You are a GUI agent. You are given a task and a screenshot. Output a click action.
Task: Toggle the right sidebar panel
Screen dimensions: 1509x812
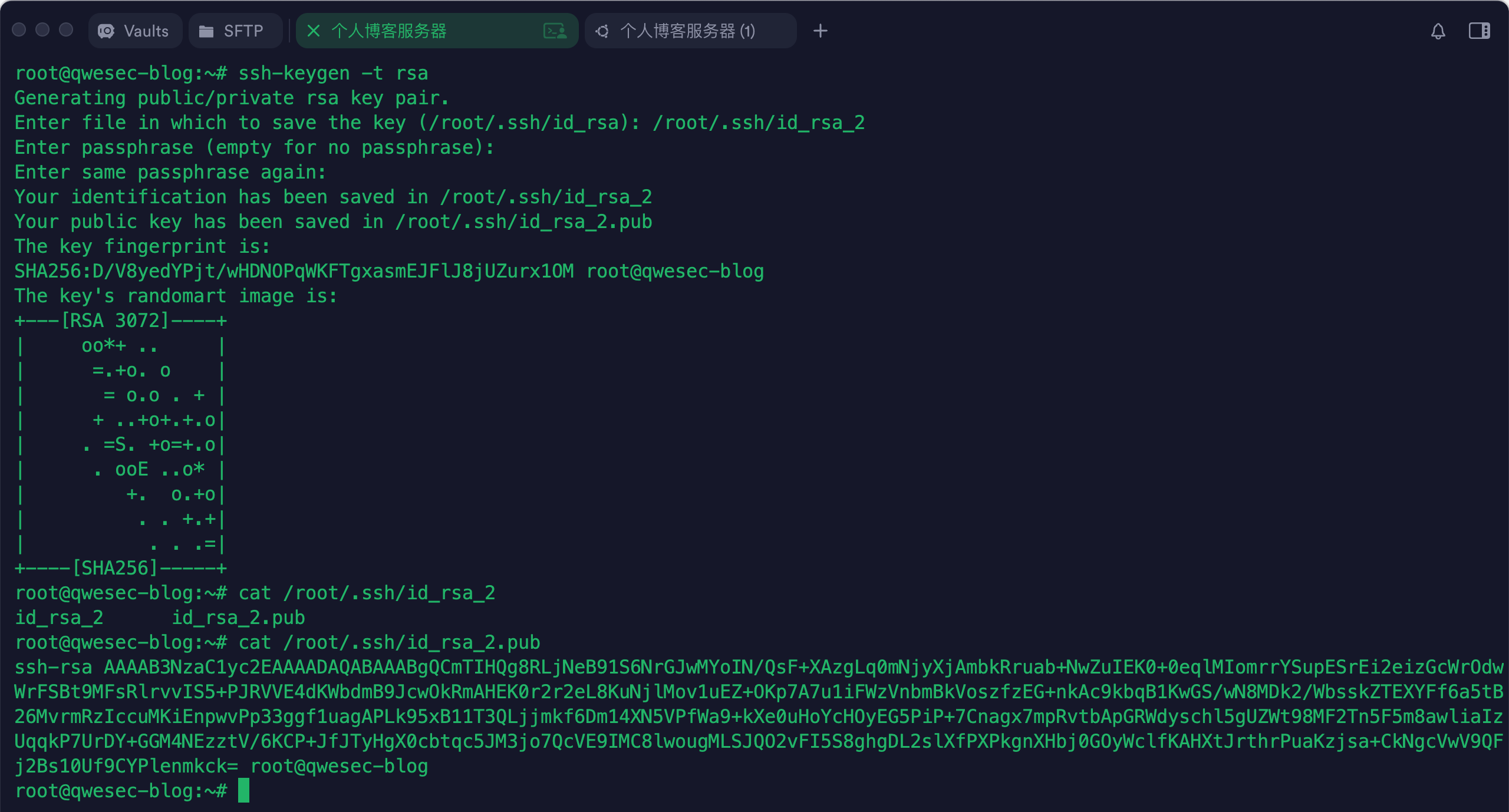click(x=1479, y=31)
